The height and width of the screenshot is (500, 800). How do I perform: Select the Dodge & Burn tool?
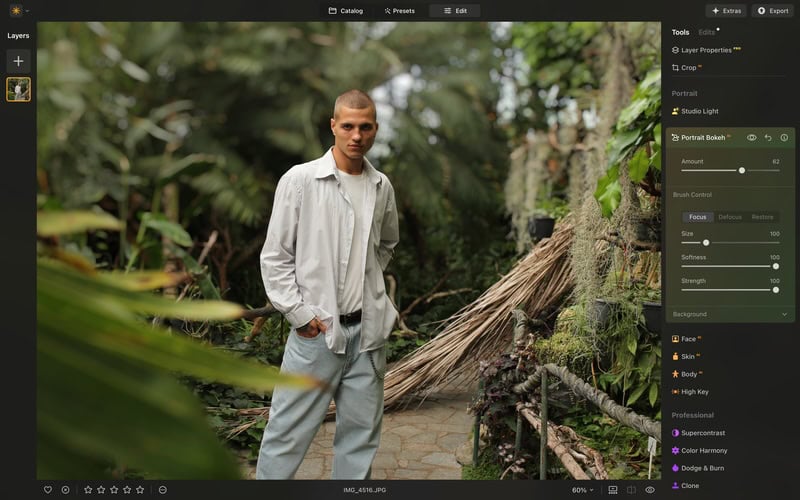point(704,468)
